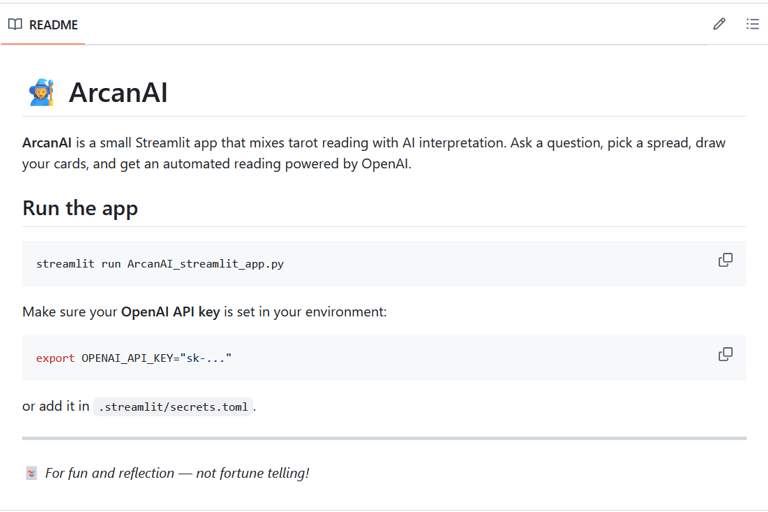768x512 pixels.
Task: Copy the export OPENAI_API_KEY command
Action: (x=725, y=354)
